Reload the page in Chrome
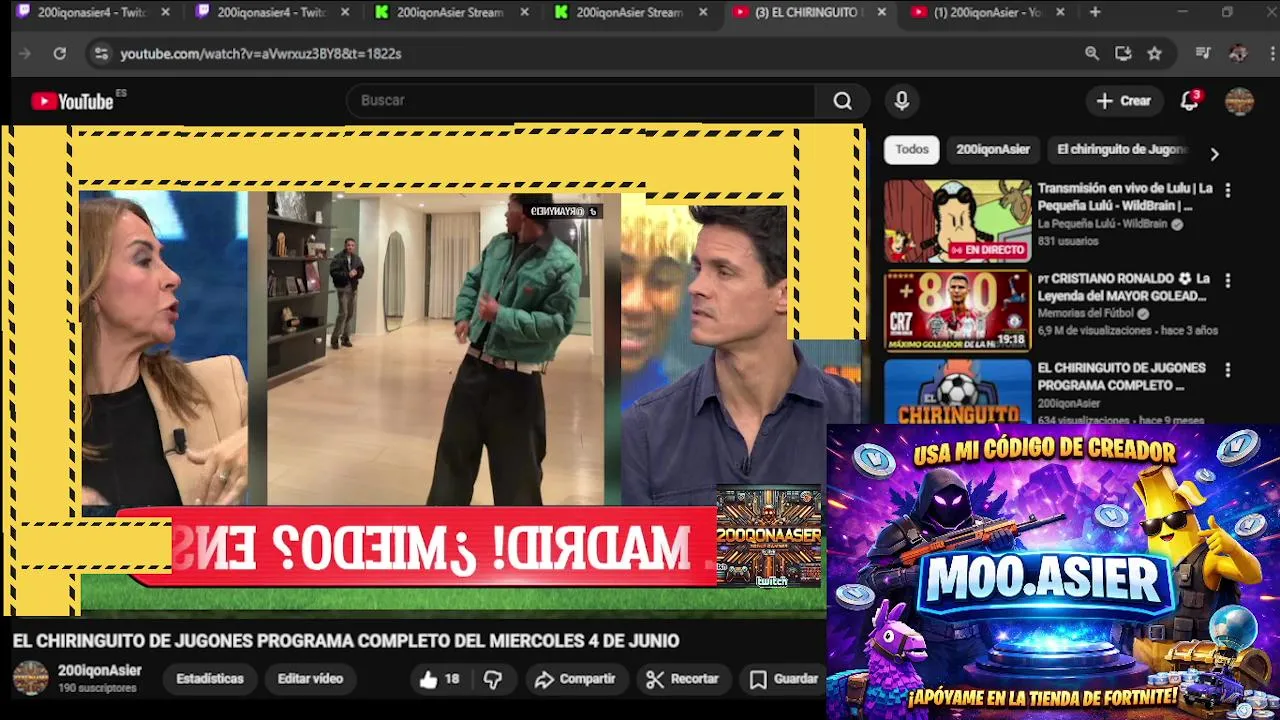This screenshot has width=1280, height=720. (60, 54)
